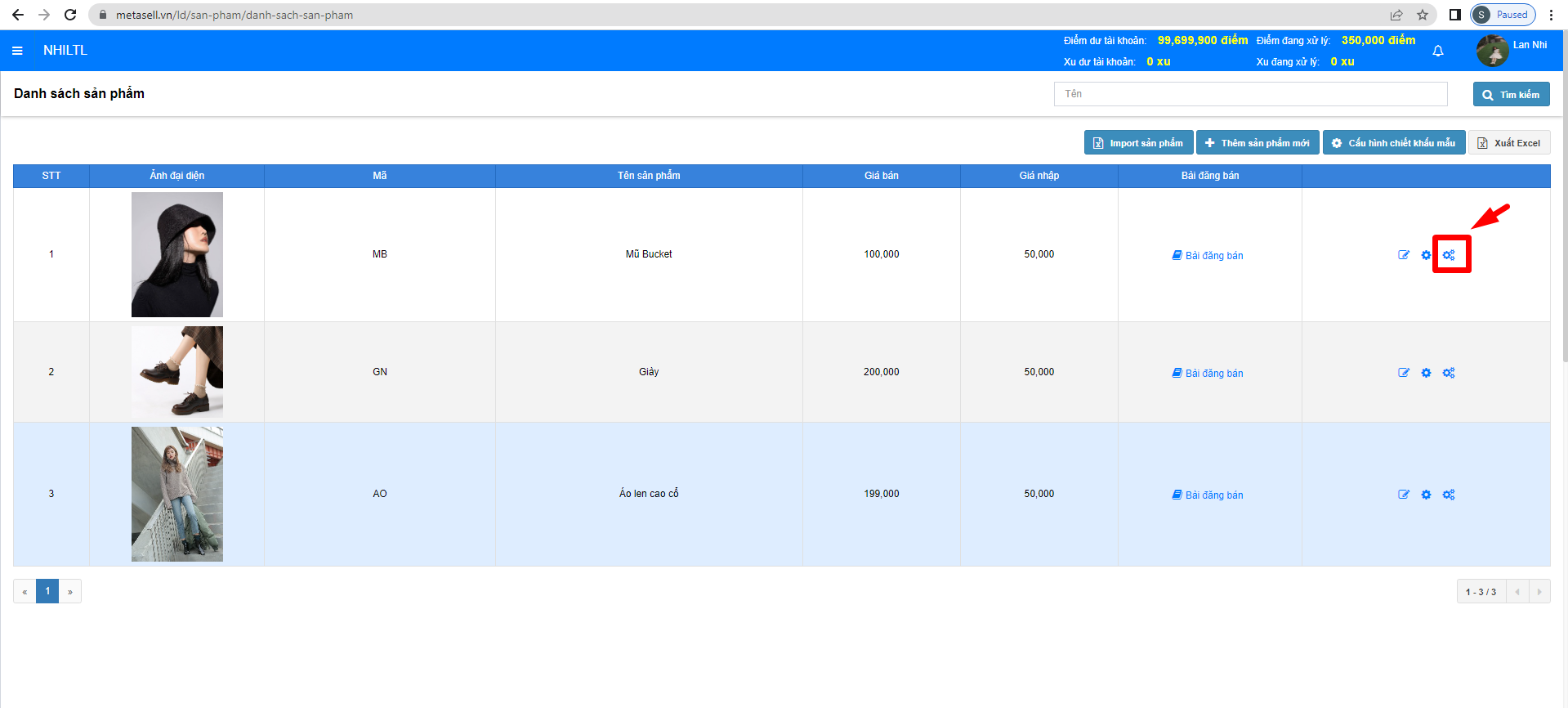
Task: Open Bài đăng bán link for Giày
Action: (x=1208, y=374)
